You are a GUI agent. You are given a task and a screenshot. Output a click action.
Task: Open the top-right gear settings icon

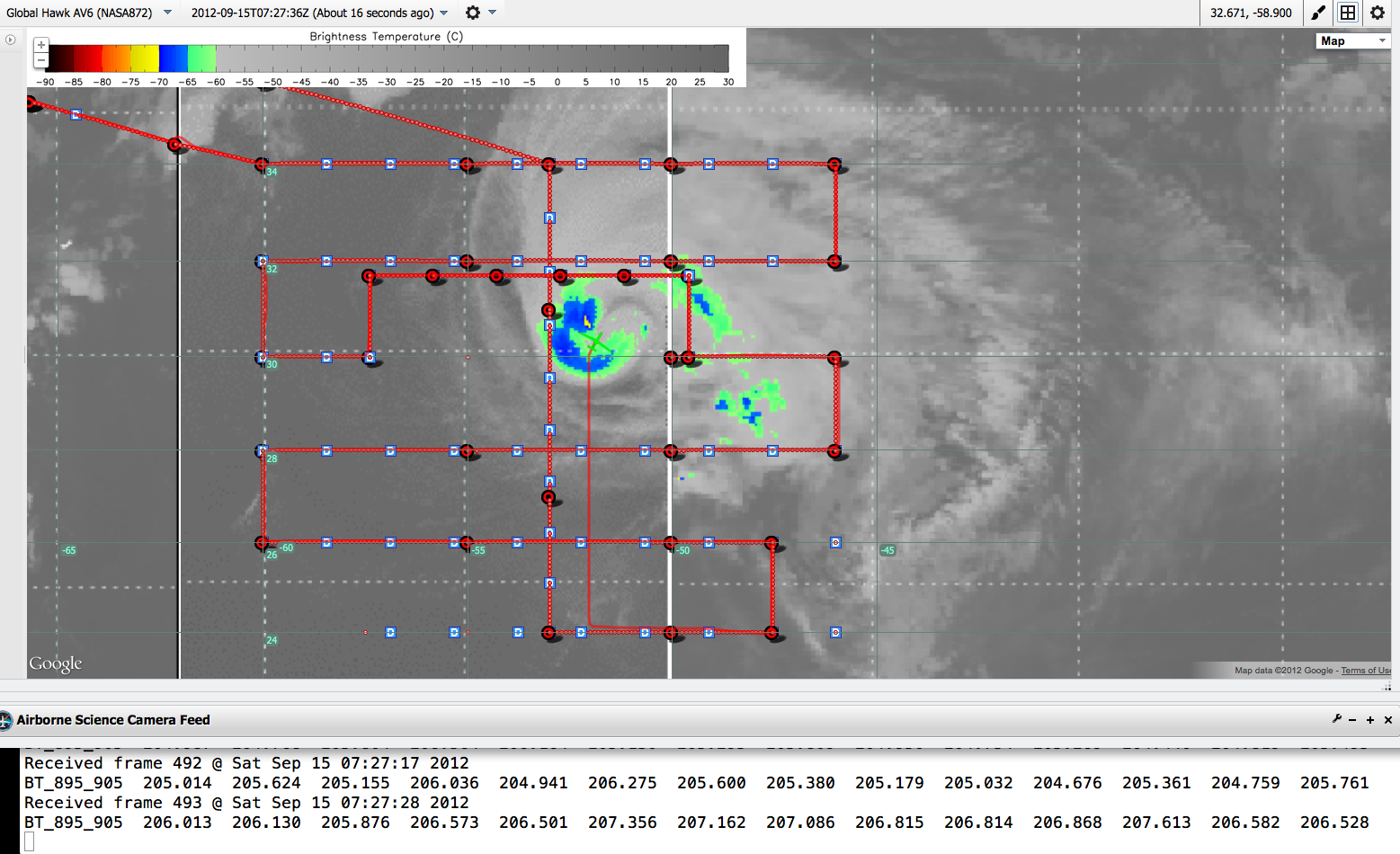1377,13
